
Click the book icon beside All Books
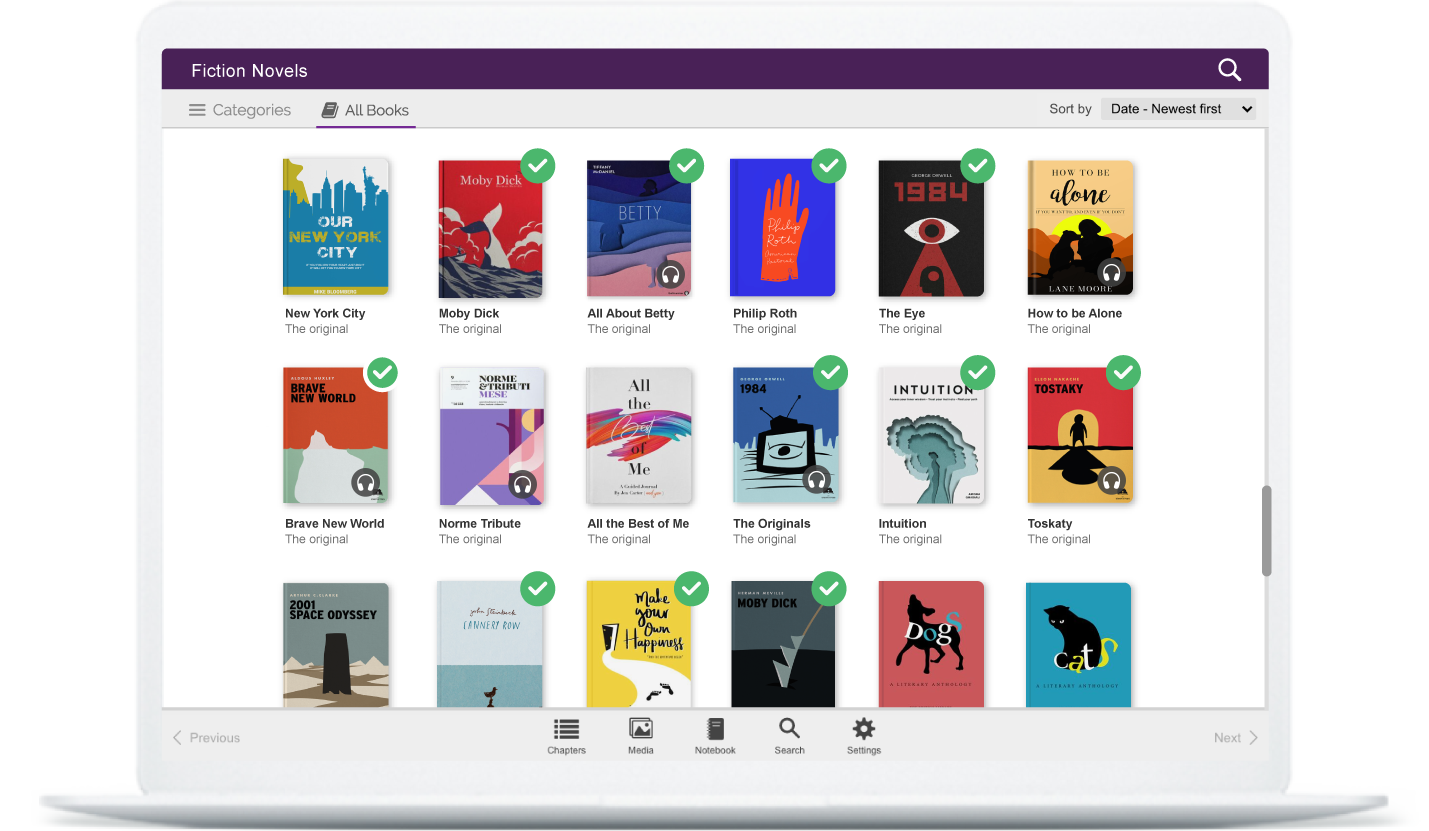click(328, 110)
